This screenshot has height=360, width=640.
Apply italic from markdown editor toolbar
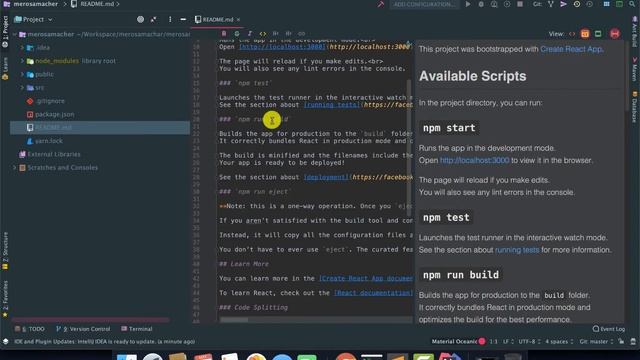click(250, 33)
